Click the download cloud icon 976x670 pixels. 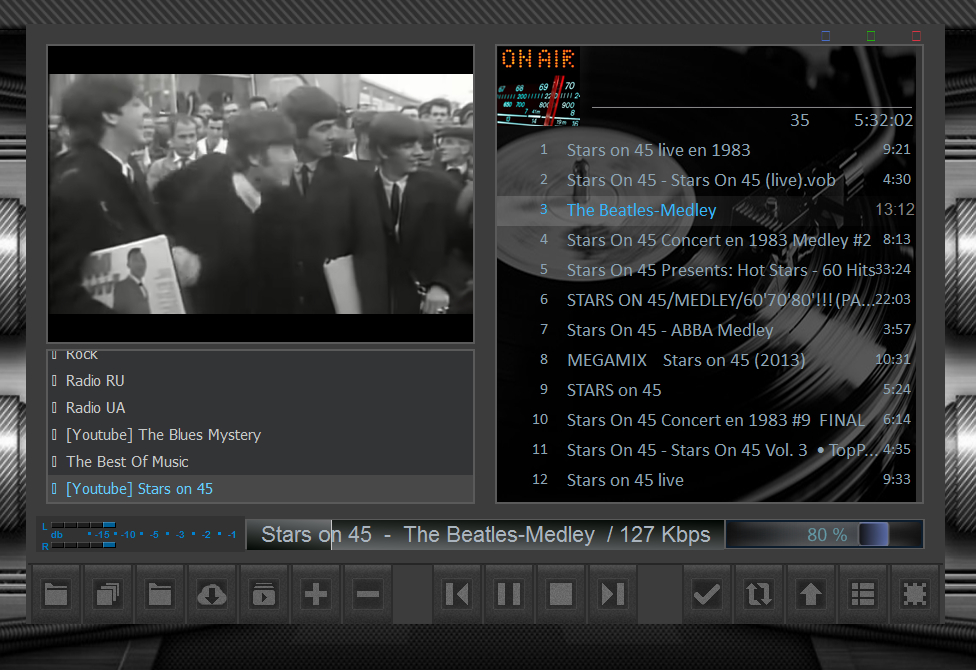click(212, 594)
